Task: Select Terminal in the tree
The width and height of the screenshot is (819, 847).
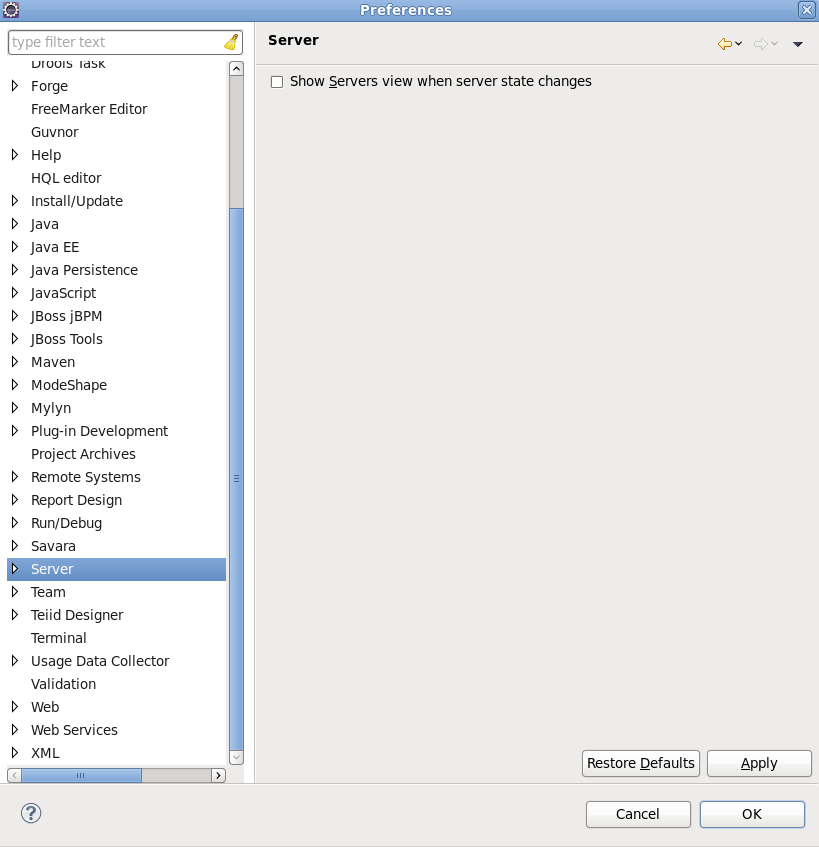Action: [x=58, y=638]
